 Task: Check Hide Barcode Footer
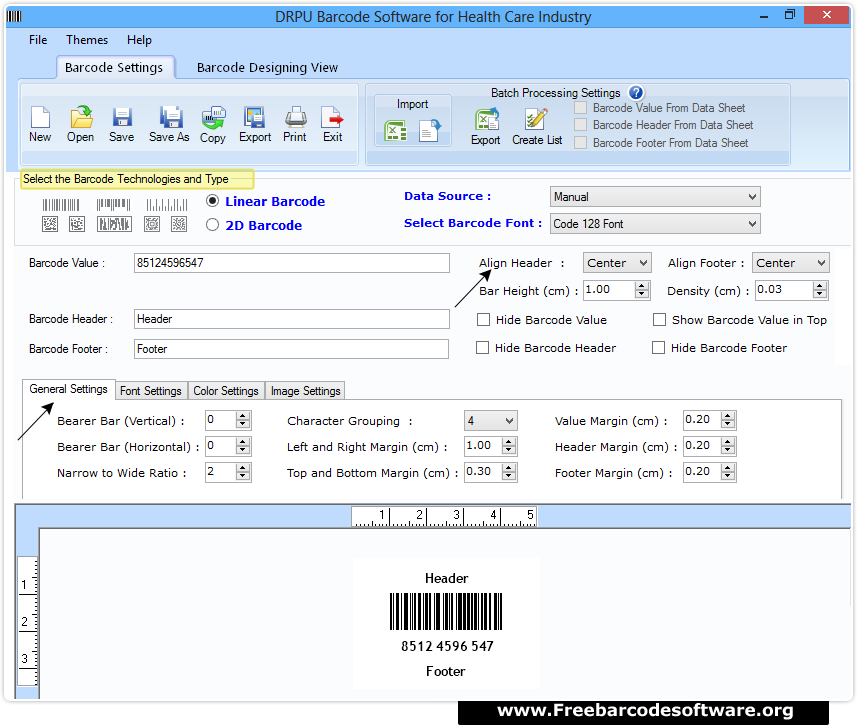click(x=658, y=347)
